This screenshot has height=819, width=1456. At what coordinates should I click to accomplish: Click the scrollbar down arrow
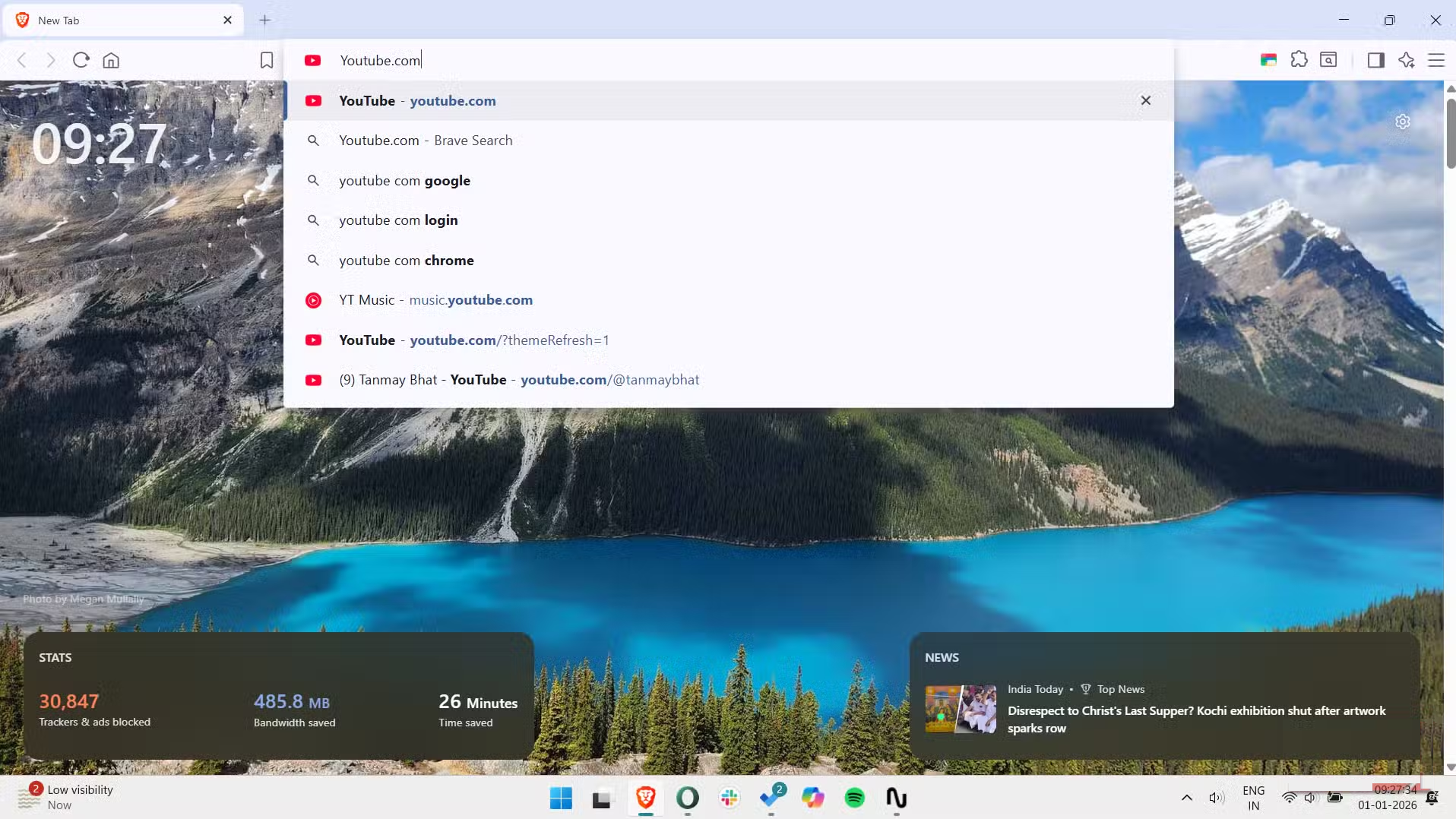(x=1450, y=767)
